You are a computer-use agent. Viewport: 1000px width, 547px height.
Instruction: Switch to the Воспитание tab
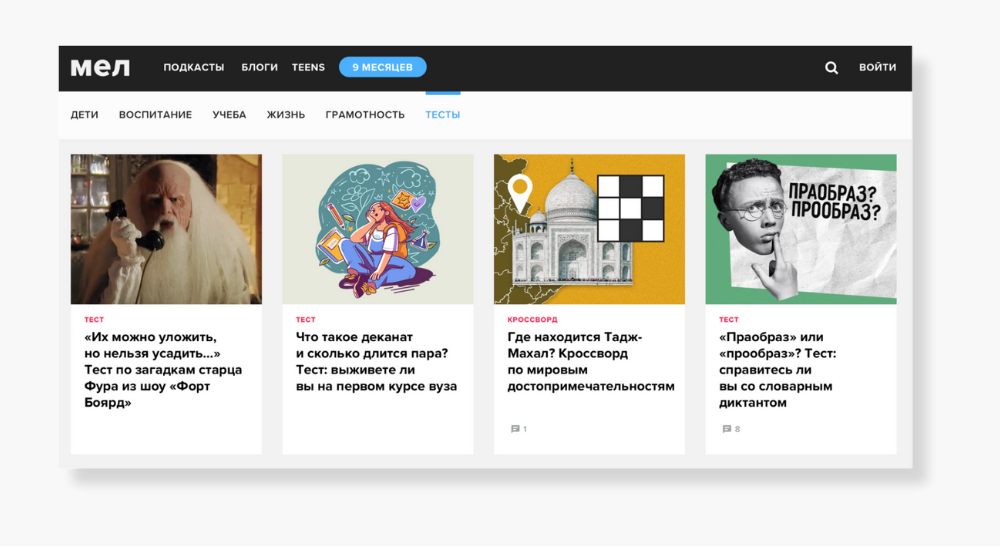pos(155,115)
